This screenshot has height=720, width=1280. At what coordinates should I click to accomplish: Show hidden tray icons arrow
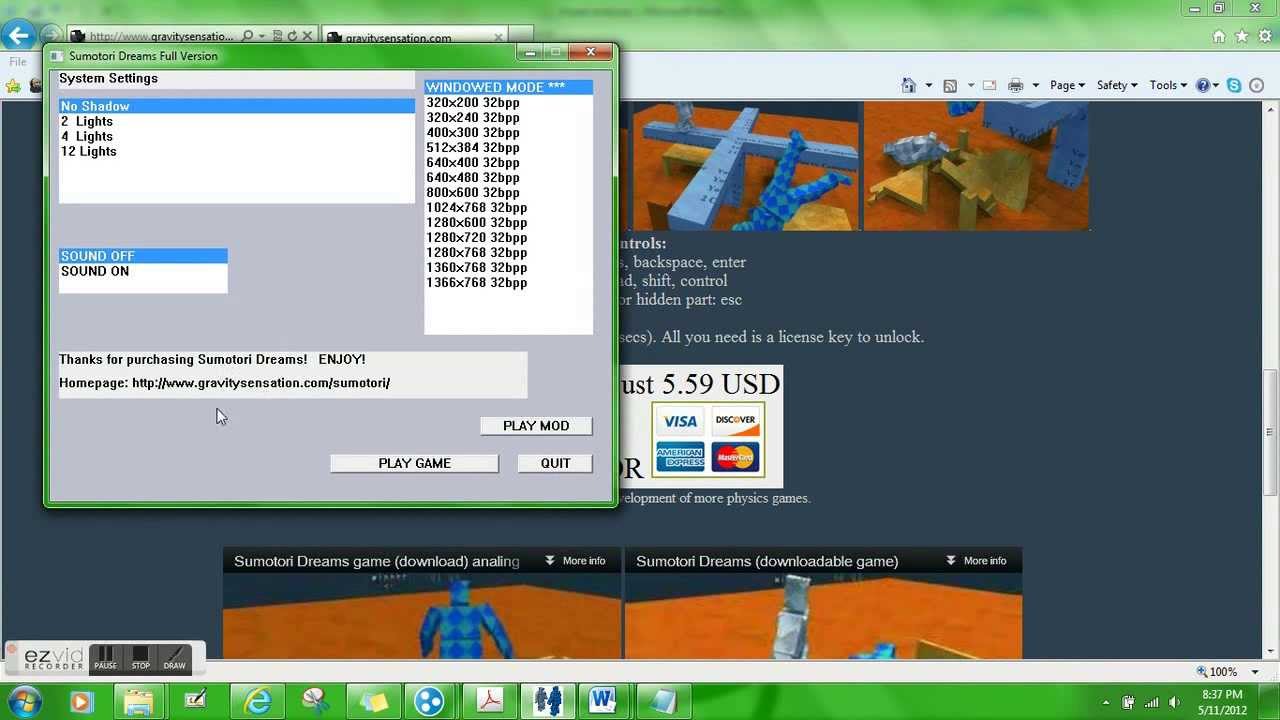click(1105, 702)
